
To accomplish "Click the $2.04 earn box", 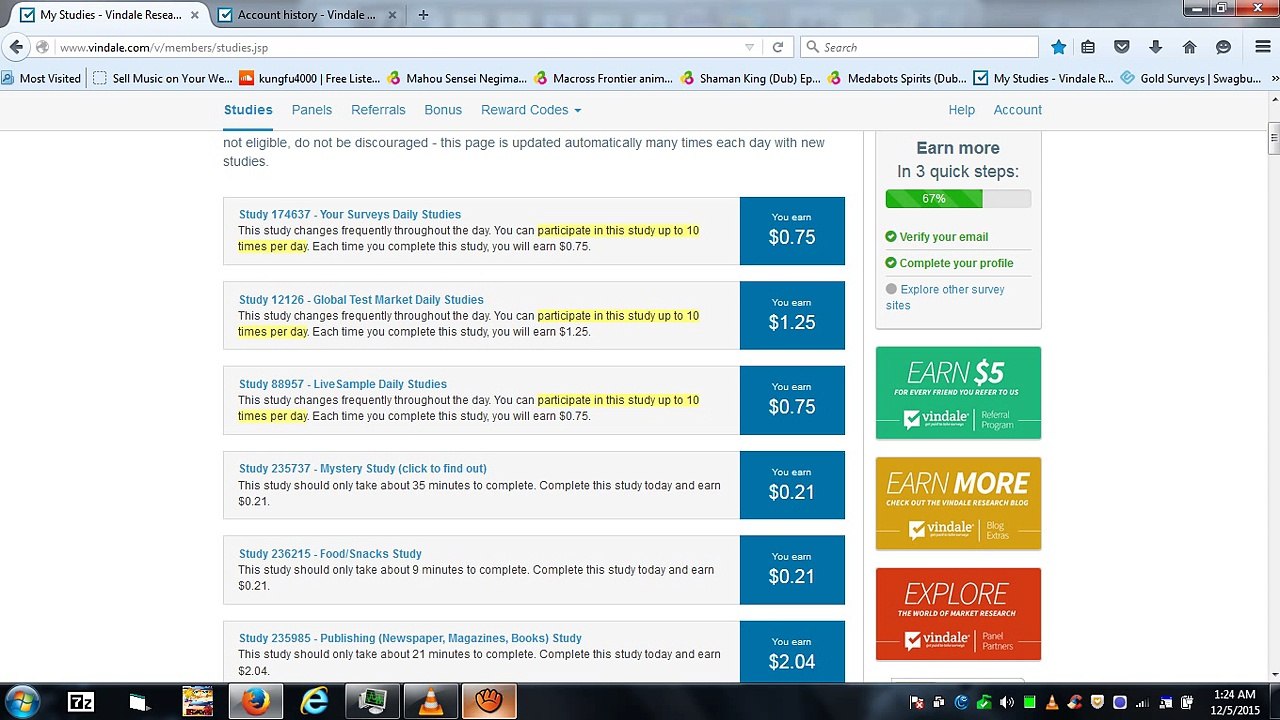I will 792,652.
